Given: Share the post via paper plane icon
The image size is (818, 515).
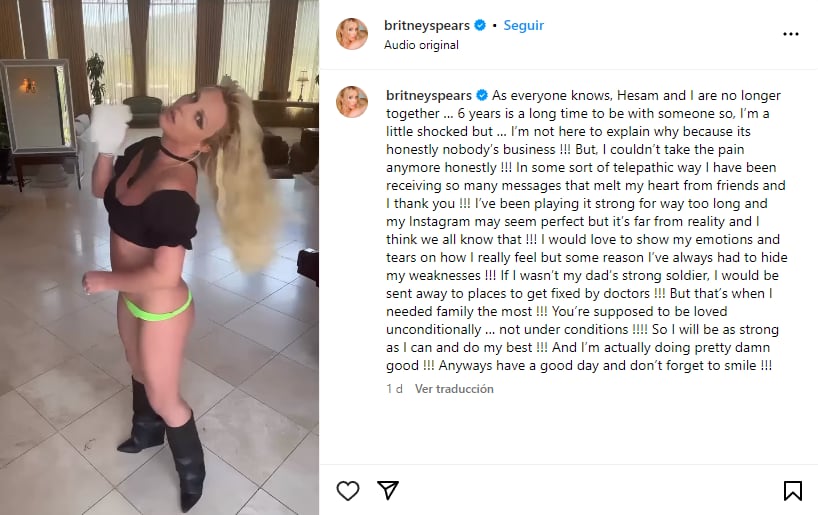Looking at the screenshot, I should [388, 490].
